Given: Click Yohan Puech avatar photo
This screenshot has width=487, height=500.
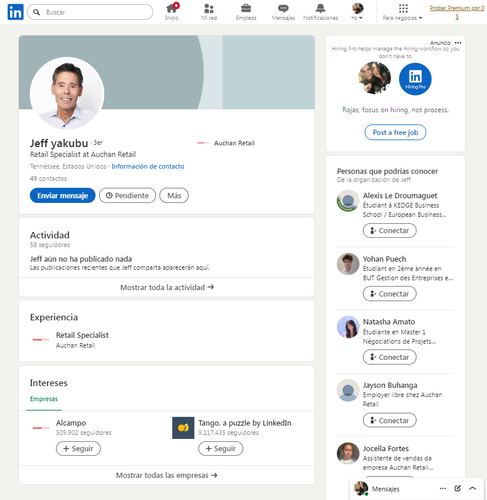Looking at the screenshot, I should click(348, 264).
